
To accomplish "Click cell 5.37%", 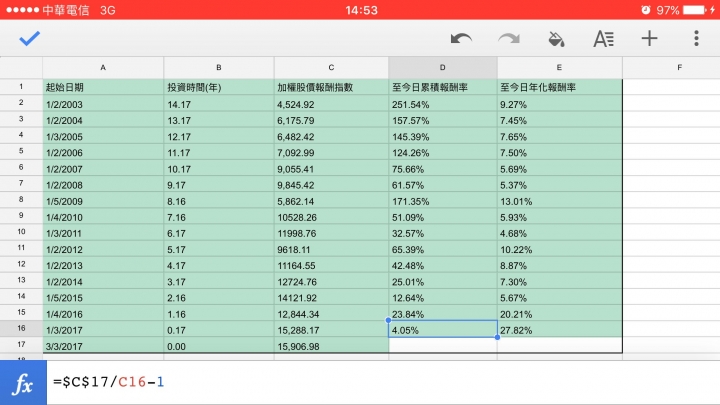I will click(x=560, y=185).
